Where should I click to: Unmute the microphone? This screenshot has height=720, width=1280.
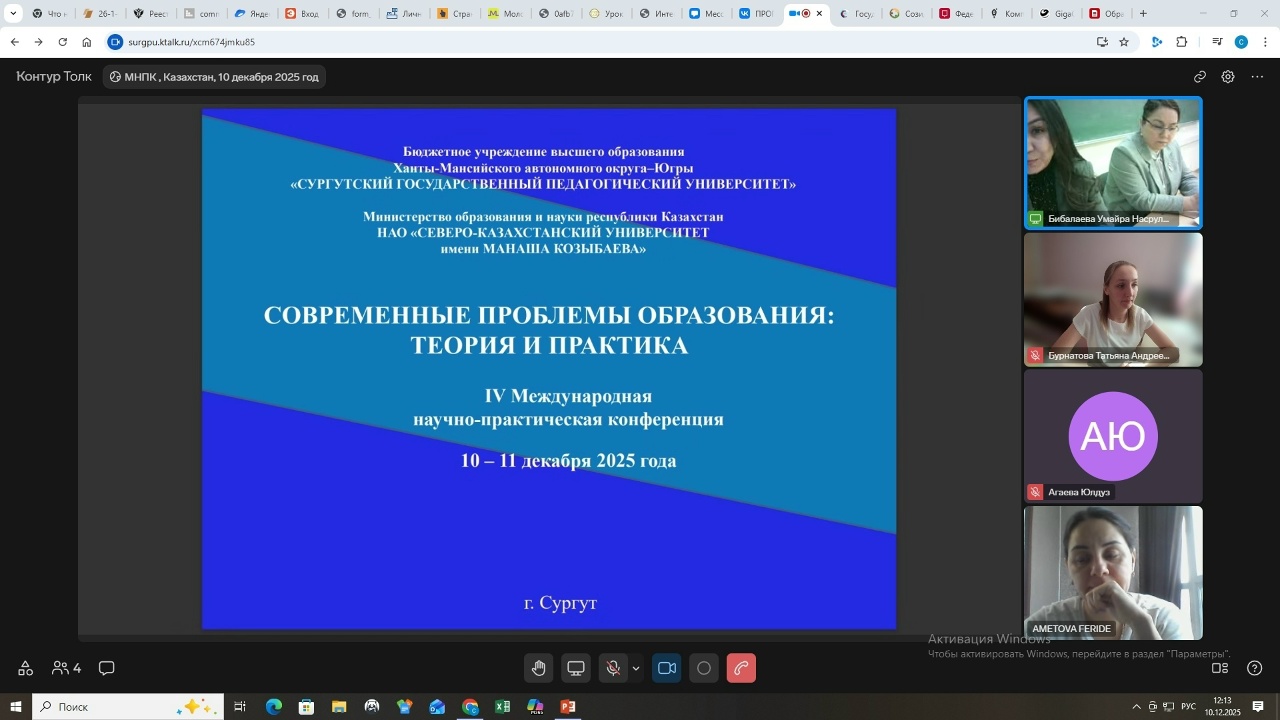613,668
